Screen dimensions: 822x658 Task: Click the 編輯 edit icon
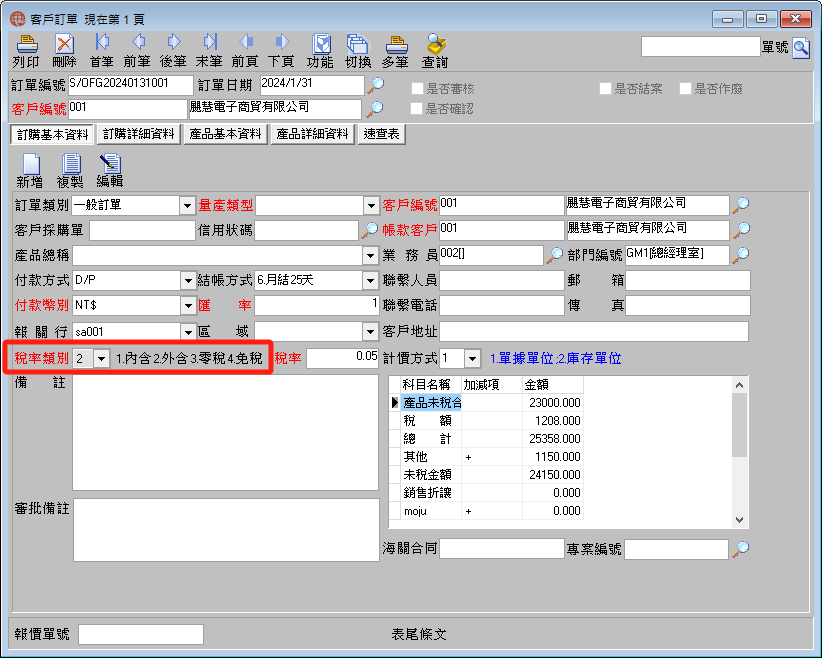tap(110, 171)
